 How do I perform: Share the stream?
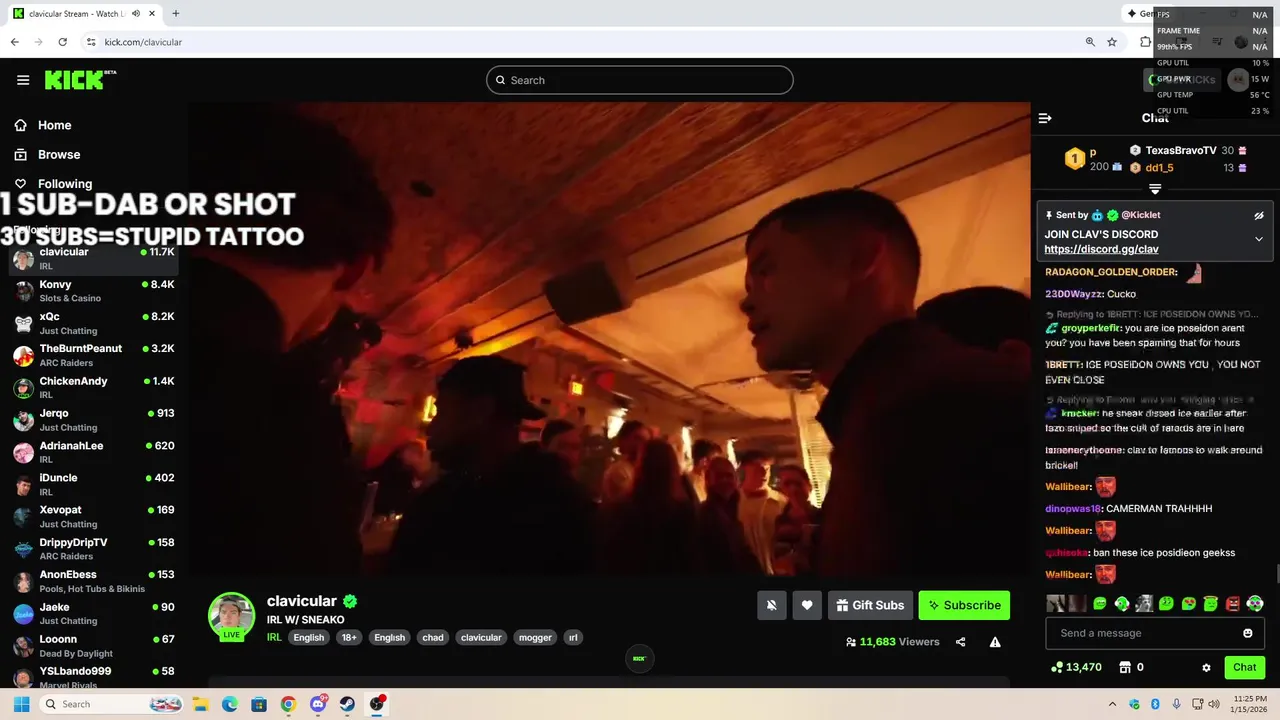pyautogui.click(x=960, y=642)
